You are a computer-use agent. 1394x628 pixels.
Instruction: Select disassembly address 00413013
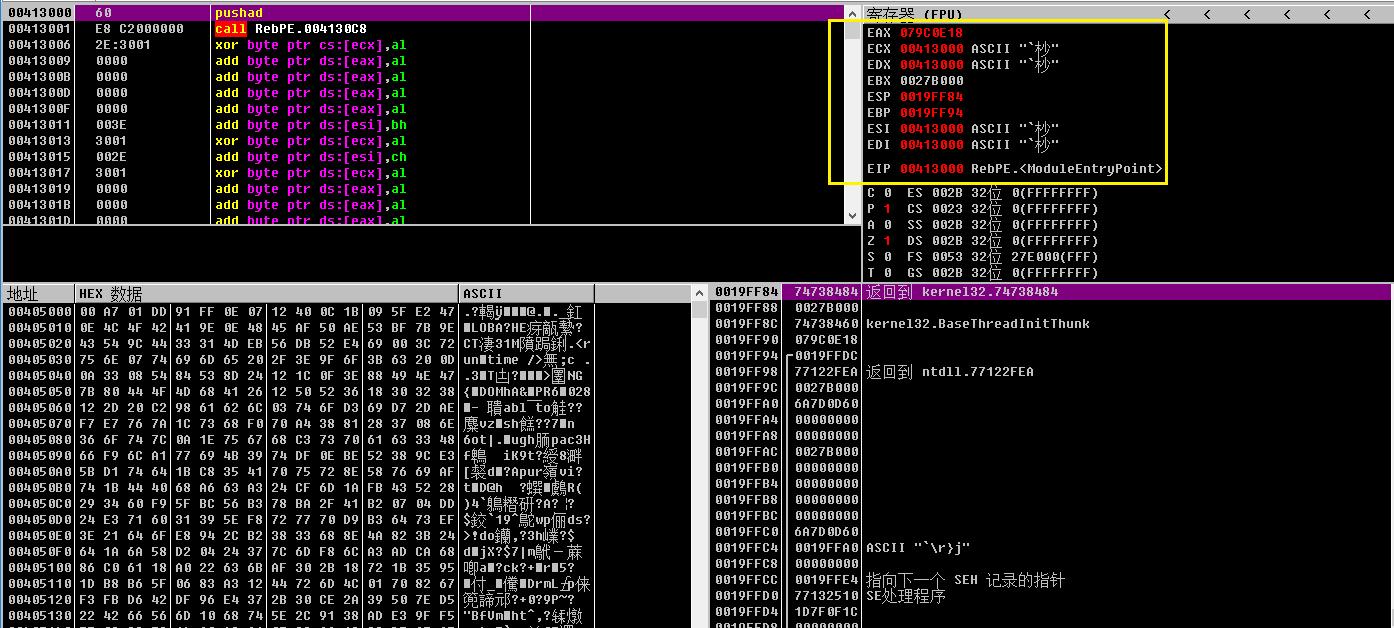[39, 141]
